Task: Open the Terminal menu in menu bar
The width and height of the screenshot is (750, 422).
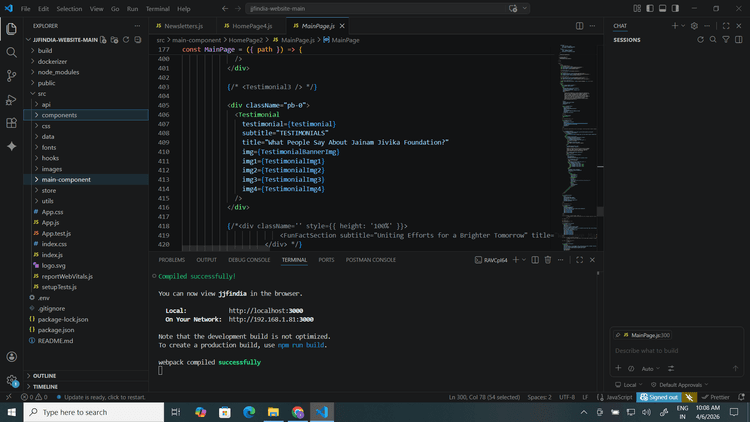Action: (x=160, y=8)
